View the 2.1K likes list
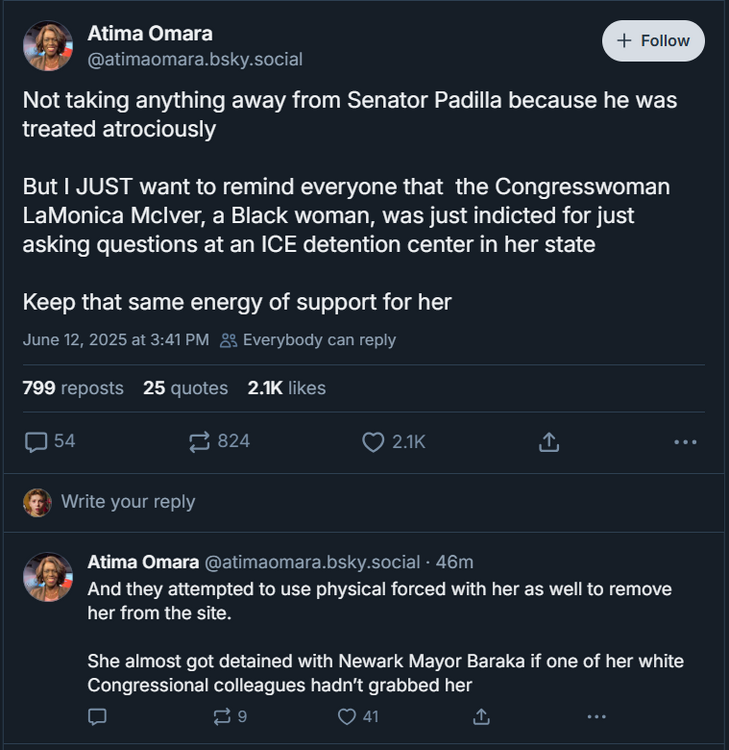729x750 pixels. [286, 388]
